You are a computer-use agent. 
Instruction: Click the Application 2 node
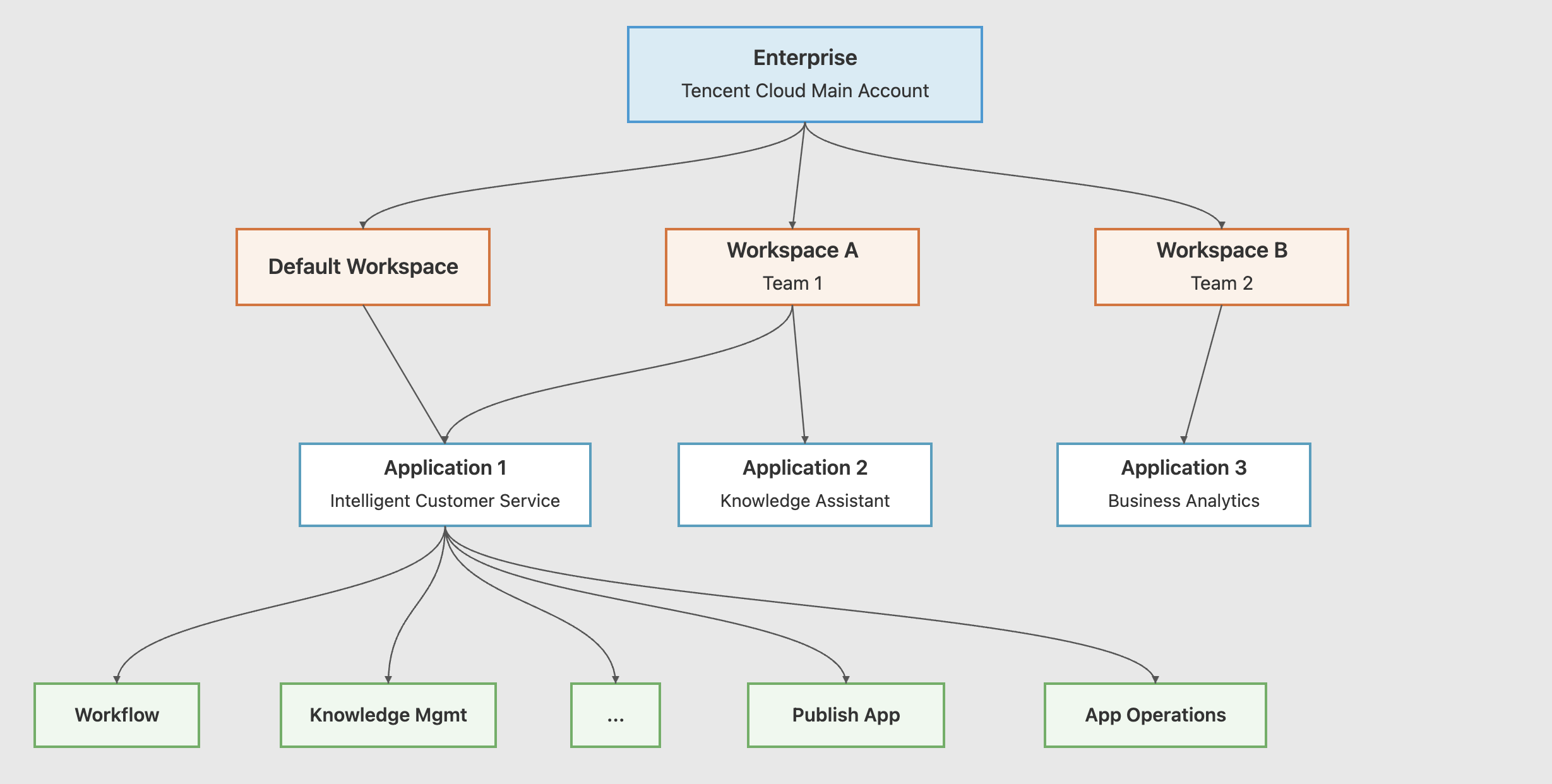pyautogui.click(x=804, y=468)
